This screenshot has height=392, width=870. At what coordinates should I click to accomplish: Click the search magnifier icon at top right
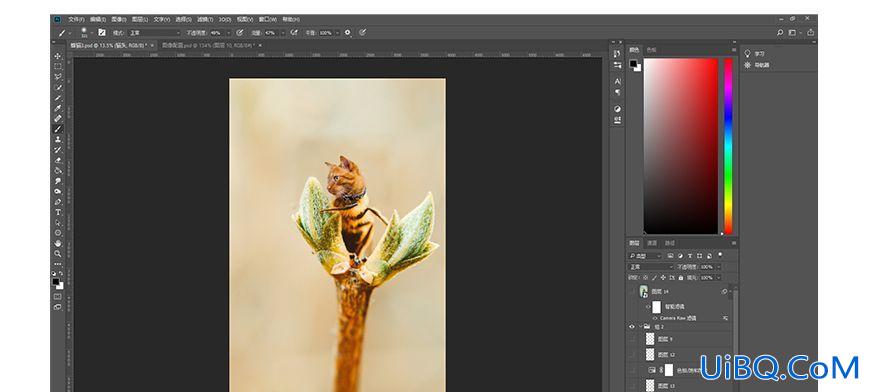[x=780, y=33]
